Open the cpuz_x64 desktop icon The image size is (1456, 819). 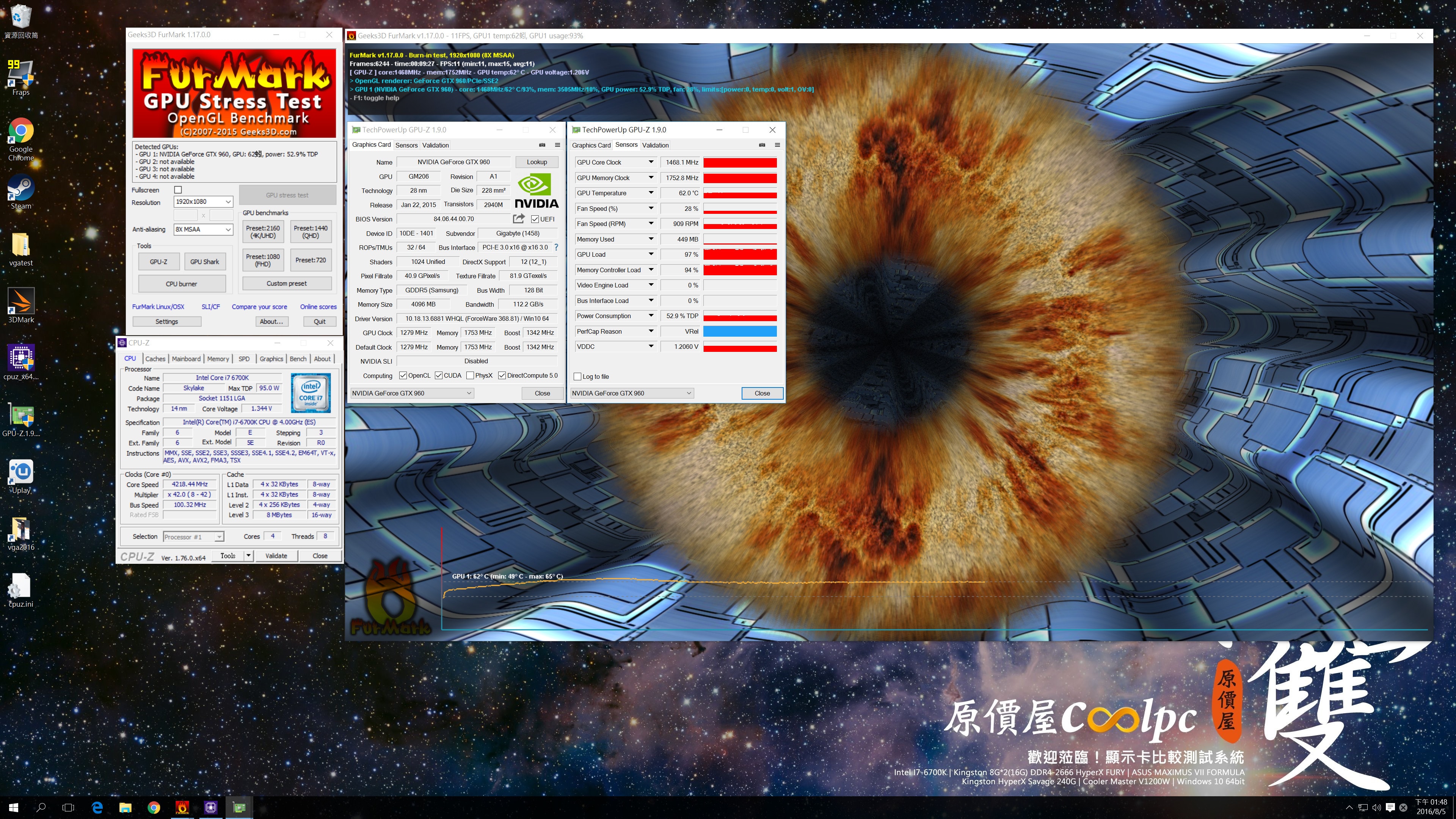pos(21,362)
